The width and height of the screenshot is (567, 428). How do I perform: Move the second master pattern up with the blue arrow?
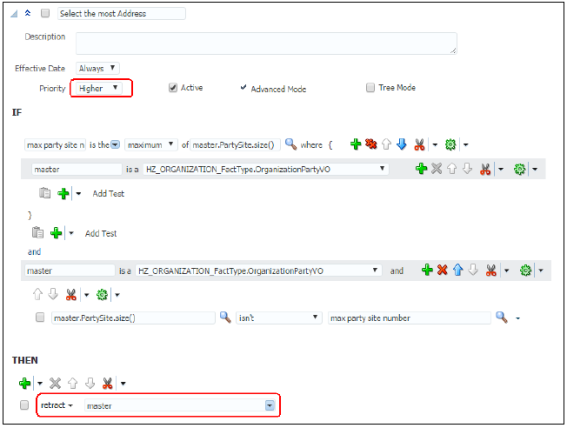click(458, 270)
